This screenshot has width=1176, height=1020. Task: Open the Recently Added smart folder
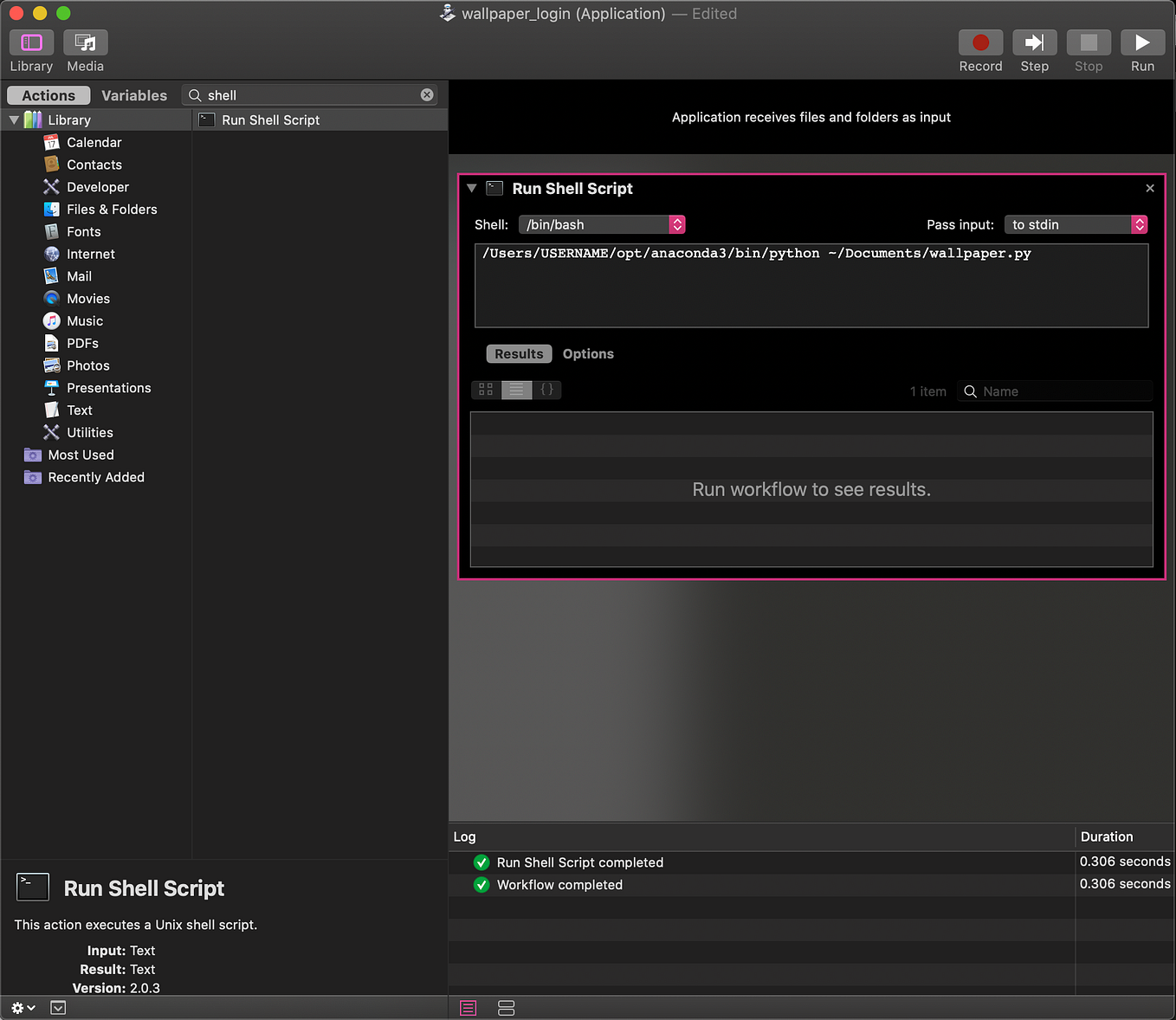click(x=96, y=477)
